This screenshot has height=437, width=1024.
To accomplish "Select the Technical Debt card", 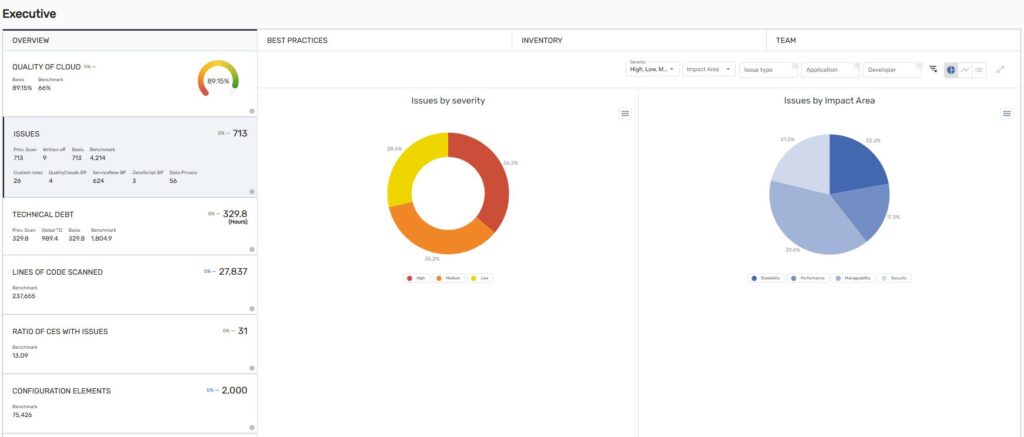I will 128,224.
